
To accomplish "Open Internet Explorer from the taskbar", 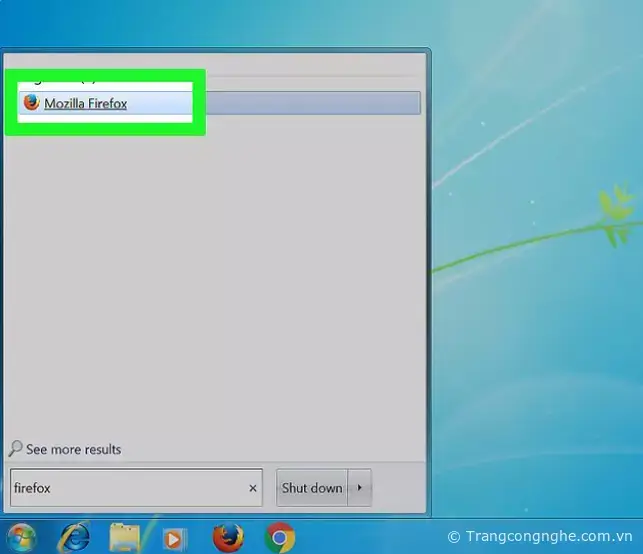I will point(73,538).
